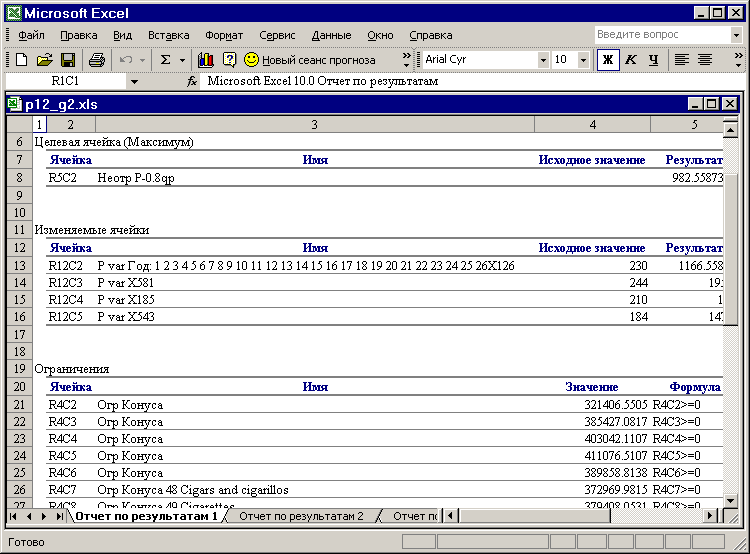Expand the undo history dropdown arrow

coord(143,60)
